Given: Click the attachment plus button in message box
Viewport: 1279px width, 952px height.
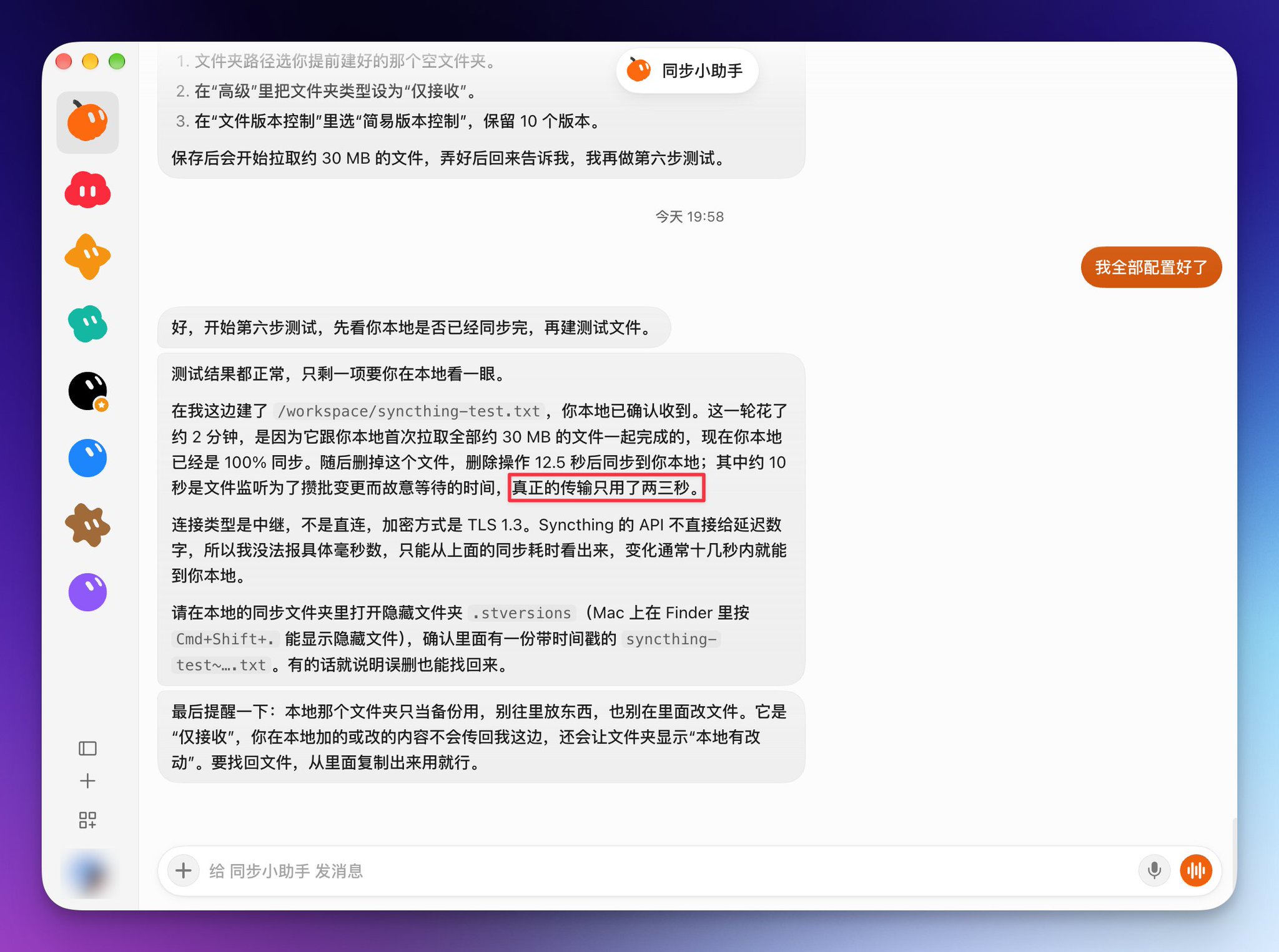Looking at the screenshot, I should coord(184,870).
